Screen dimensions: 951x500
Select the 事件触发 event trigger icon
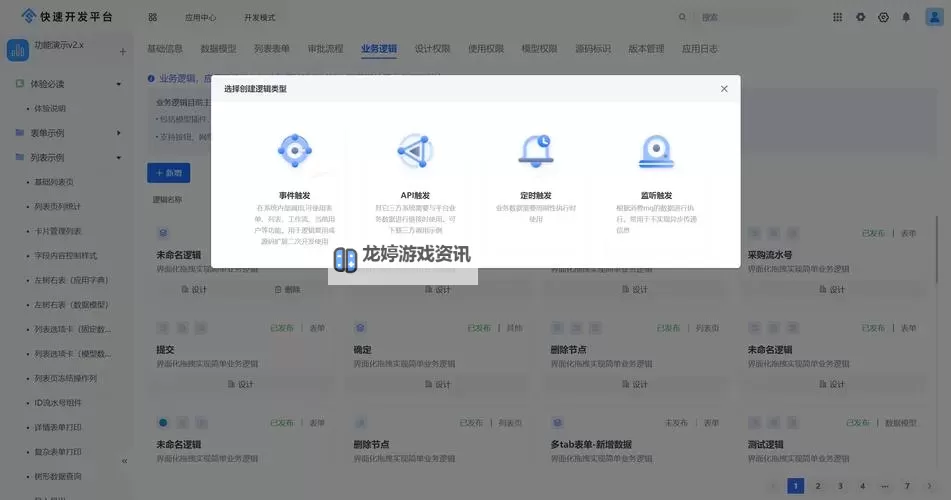click(295, 151)
